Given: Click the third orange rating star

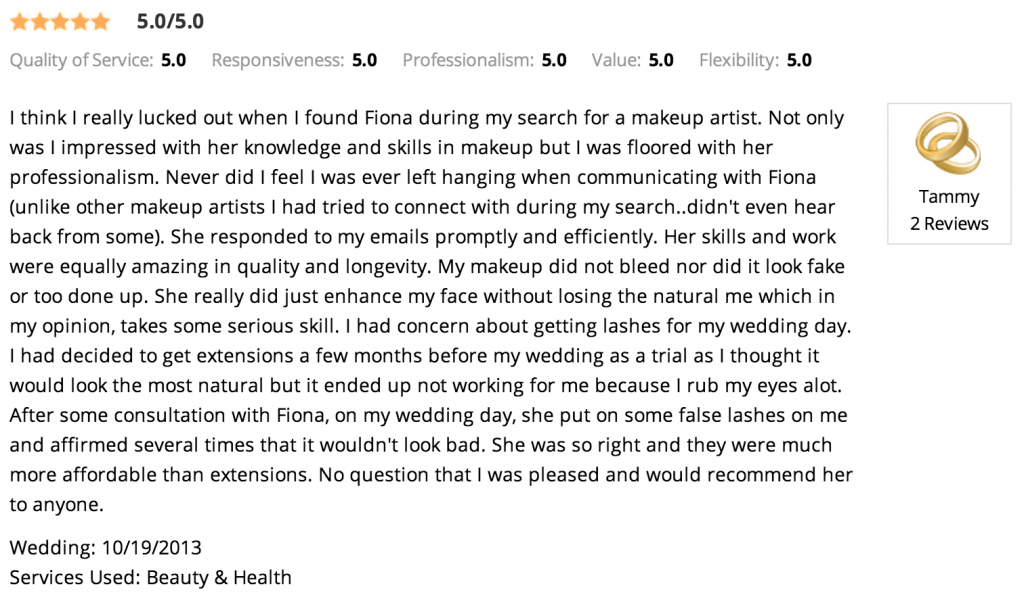Looking at the screenshot, I should pyautogui.click(x=60, y=22).
